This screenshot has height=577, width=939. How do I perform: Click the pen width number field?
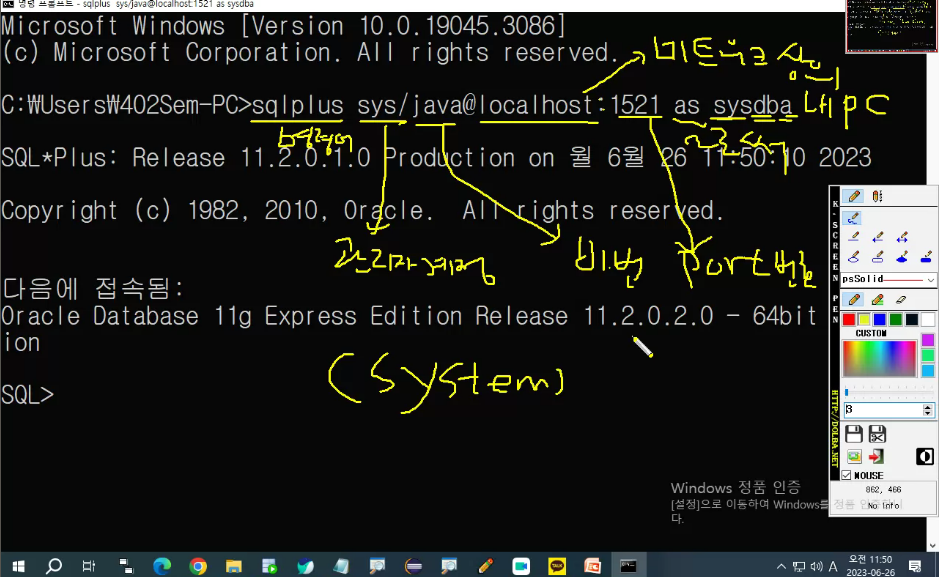[x=883, y=409]
